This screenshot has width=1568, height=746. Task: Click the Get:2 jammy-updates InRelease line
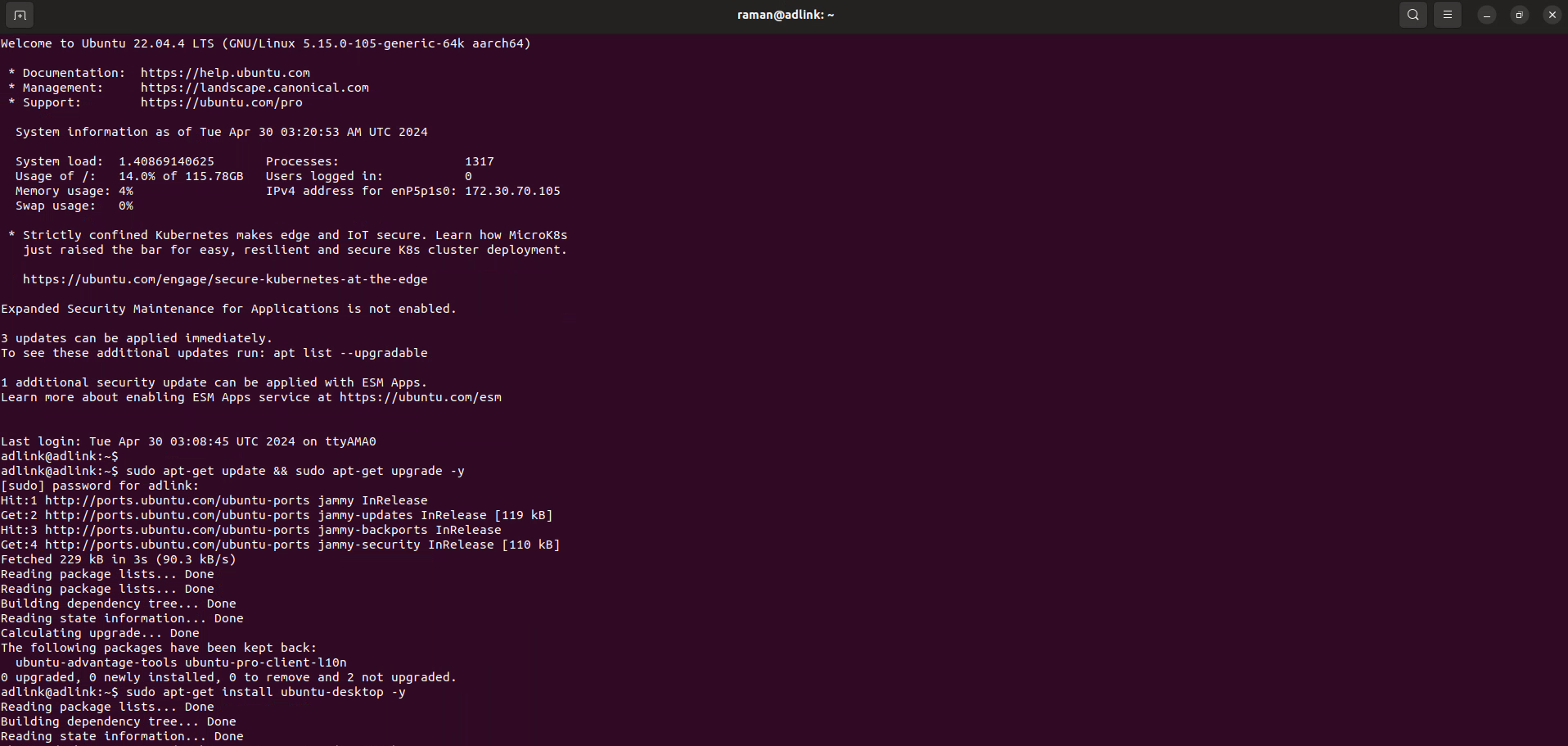(x=277, y=515)
